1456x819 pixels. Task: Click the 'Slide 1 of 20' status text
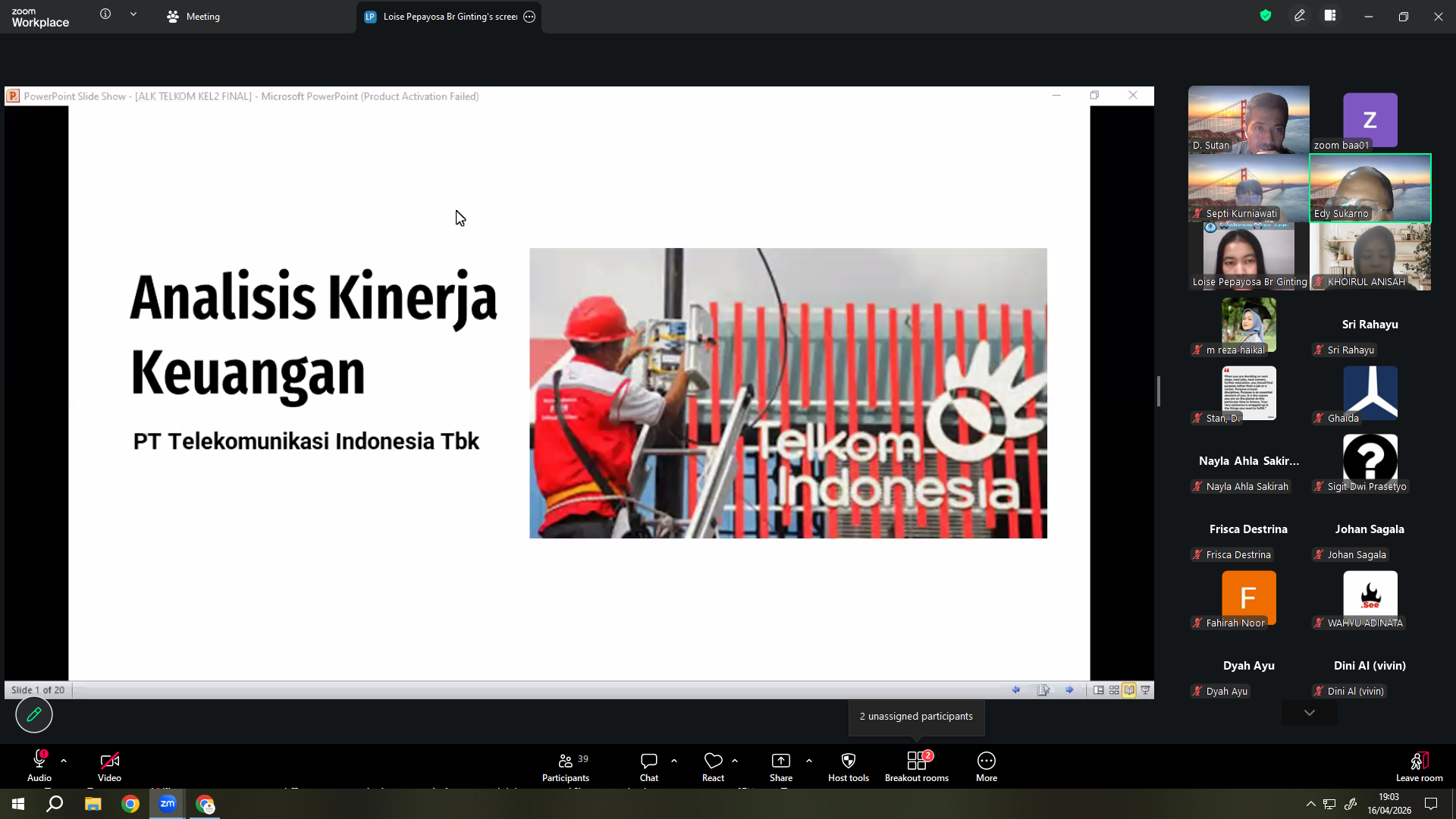click(x=38, y=690)
